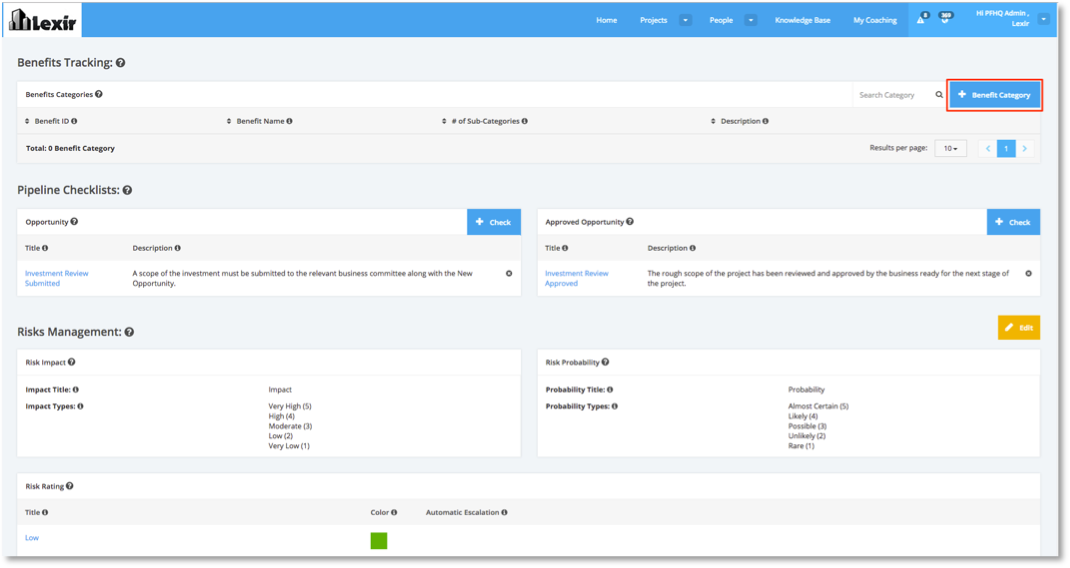Click info icon next to # of Sub-Categories
The image size is (1070, 568).
pos(525,121)
